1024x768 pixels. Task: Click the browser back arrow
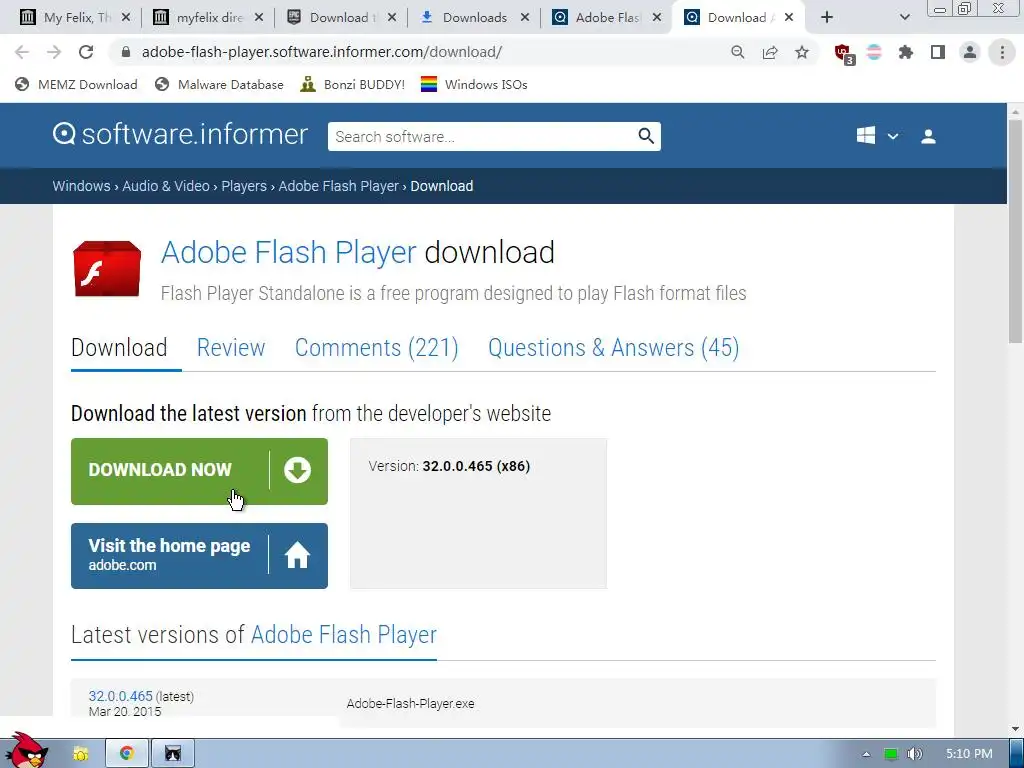click(x=22, y=52)
